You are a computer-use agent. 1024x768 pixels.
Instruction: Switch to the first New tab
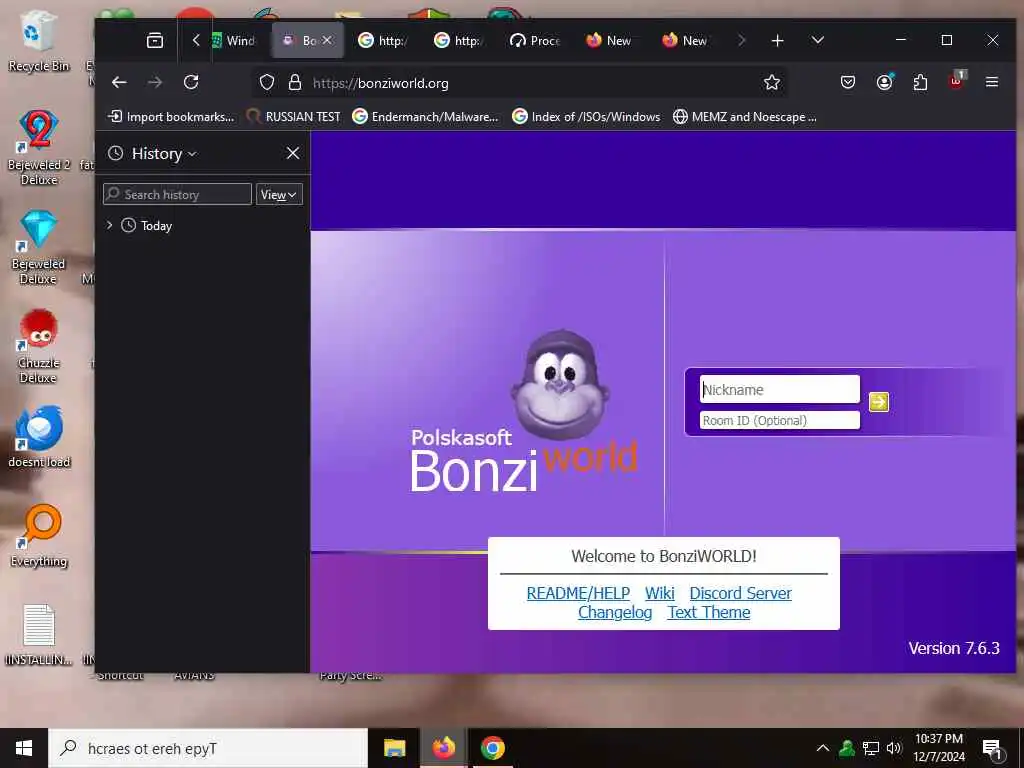pyautogui.click(x=611, y=40)
